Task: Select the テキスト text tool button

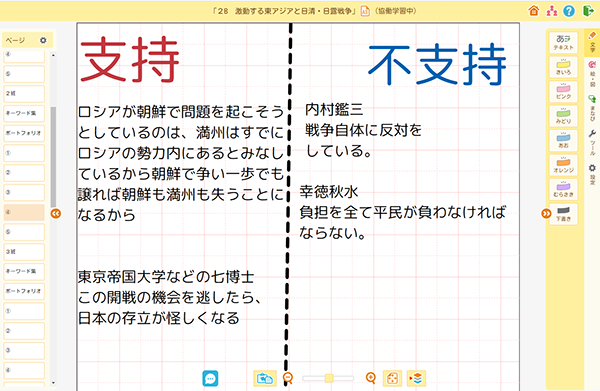Action: coord(563,43)
